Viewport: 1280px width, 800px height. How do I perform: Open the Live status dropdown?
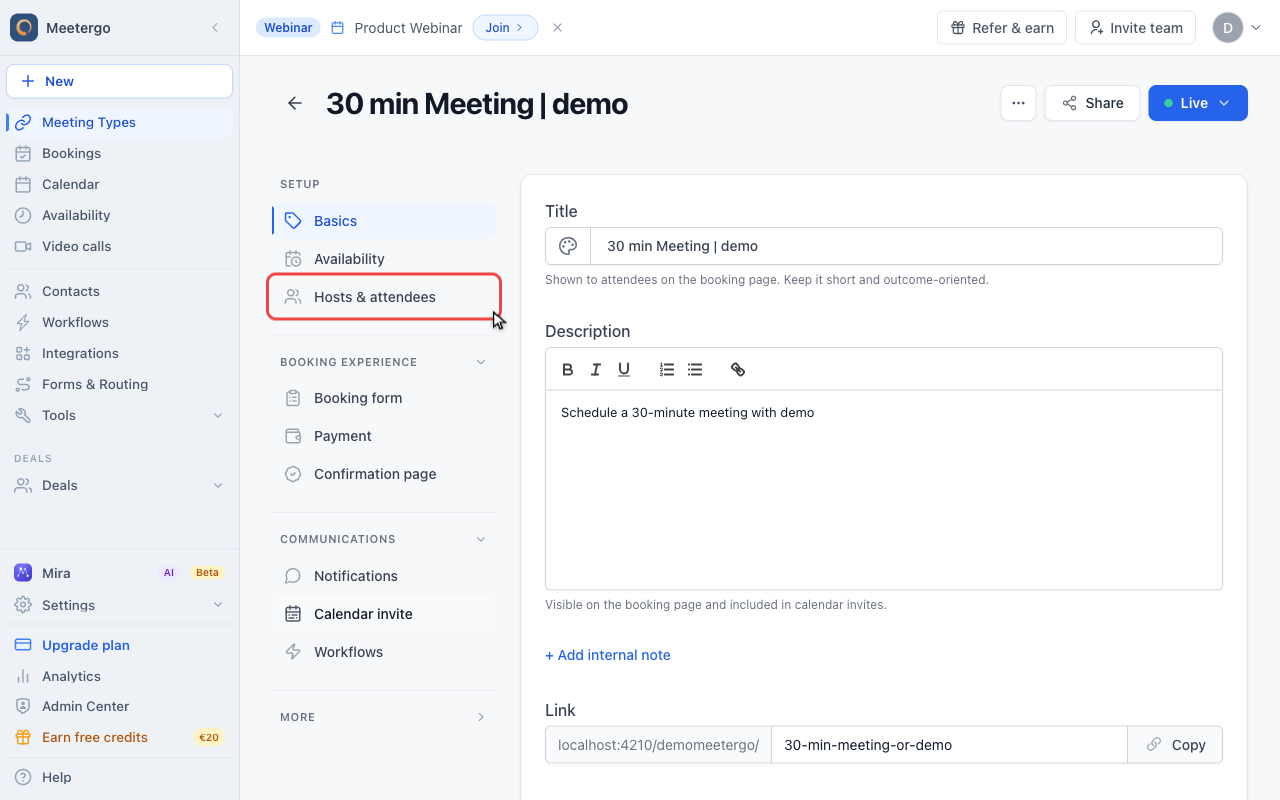(x=1198, y=103)
